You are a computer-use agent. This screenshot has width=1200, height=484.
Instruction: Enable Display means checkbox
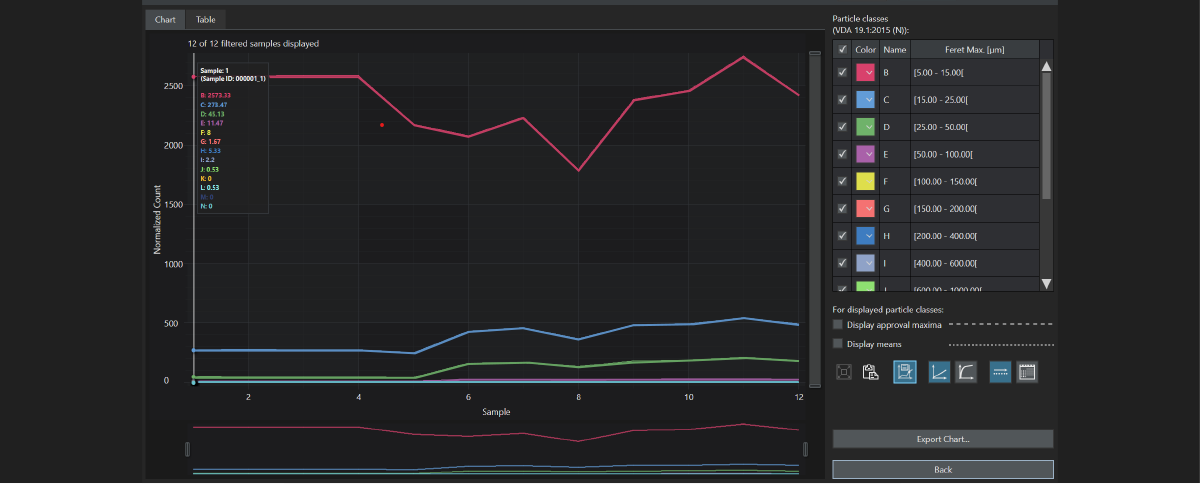(x=838, y=344)
